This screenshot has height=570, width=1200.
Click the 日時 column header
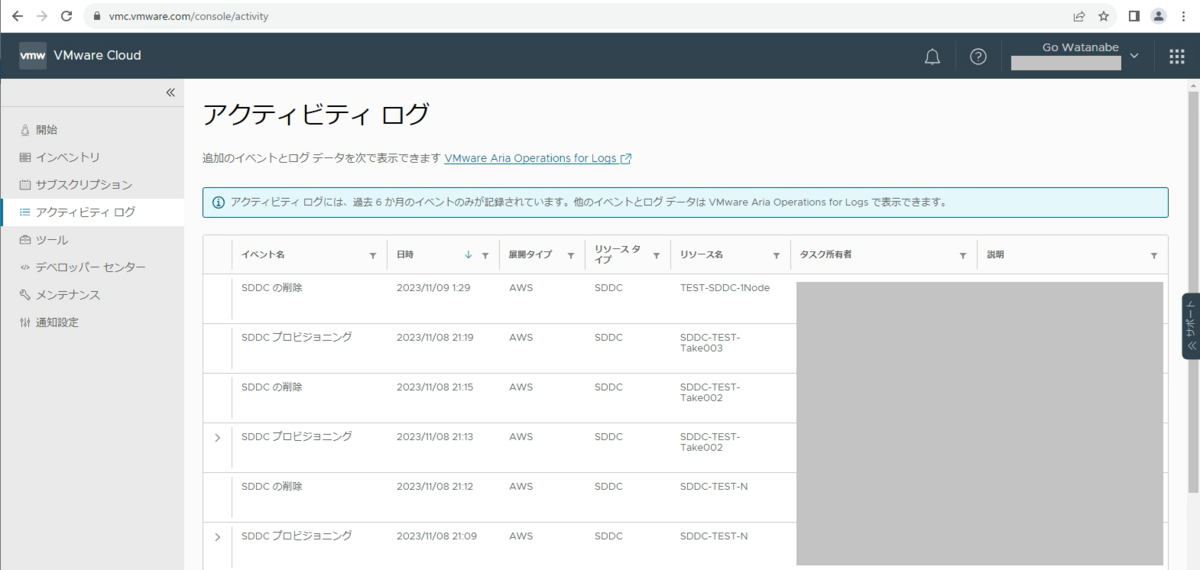pyautogui.click(x=405, y=255)
